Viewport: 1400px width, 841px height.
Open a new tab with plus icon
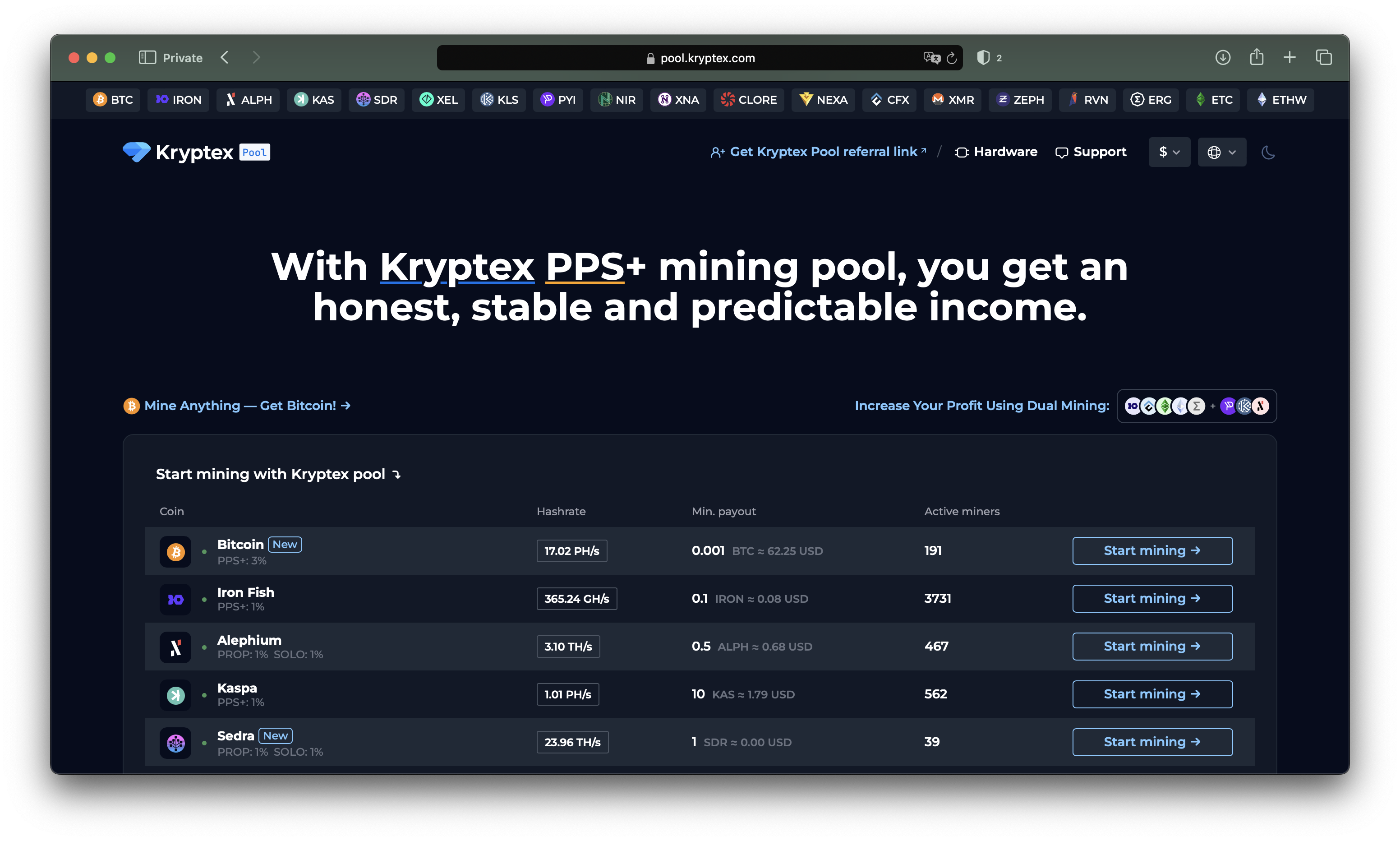1289,58
